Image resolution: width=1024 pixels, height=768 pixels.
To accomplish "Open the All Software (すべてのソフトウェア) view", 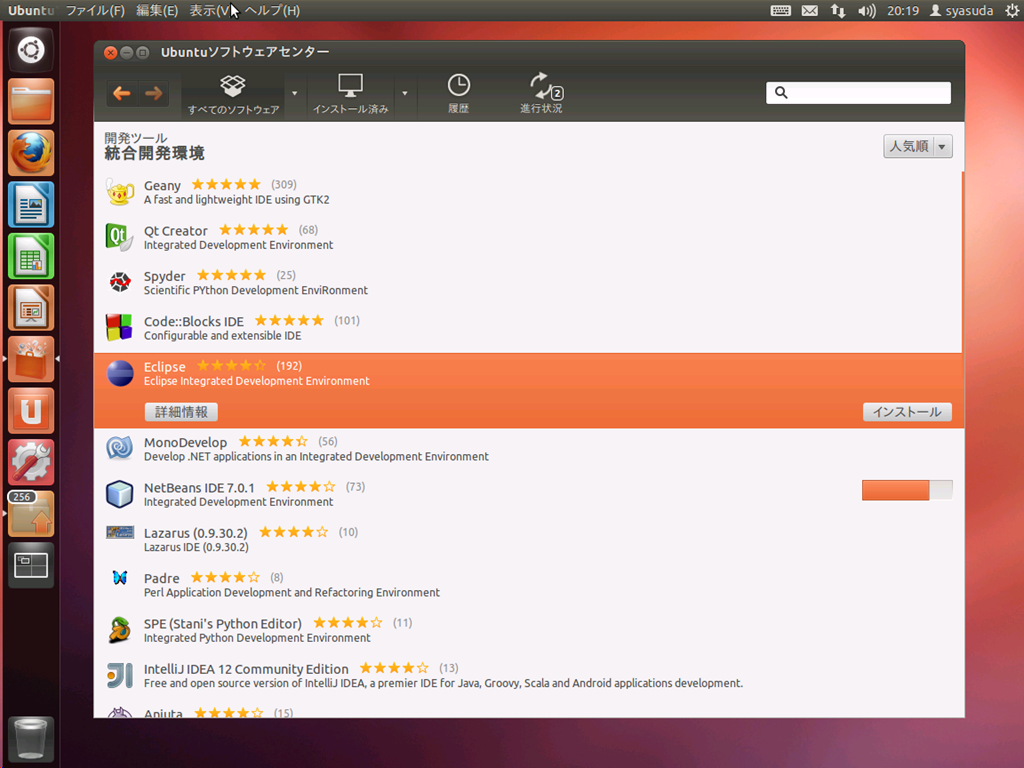I will tap(233, 94).
